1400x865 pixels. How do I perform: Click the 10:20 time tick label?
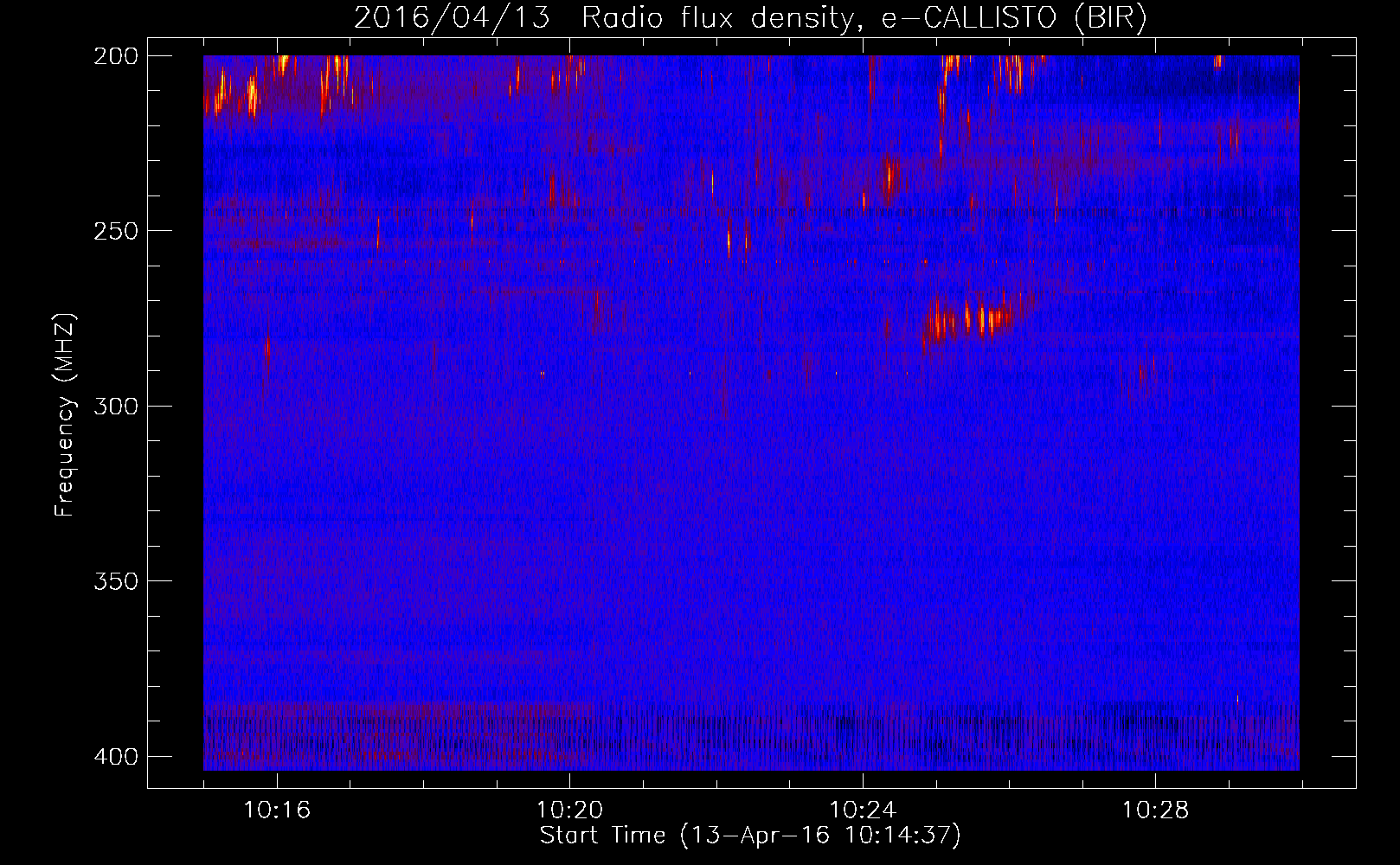click(x=569, y=811)
